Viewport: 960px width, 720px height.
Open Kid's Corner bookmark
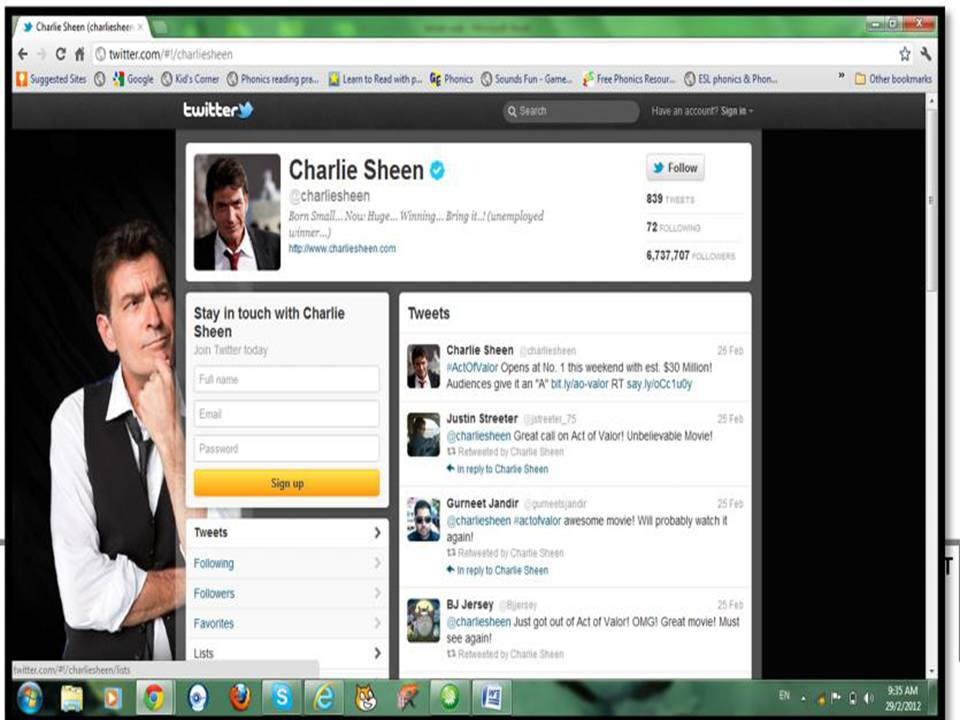tap(190, 79)
